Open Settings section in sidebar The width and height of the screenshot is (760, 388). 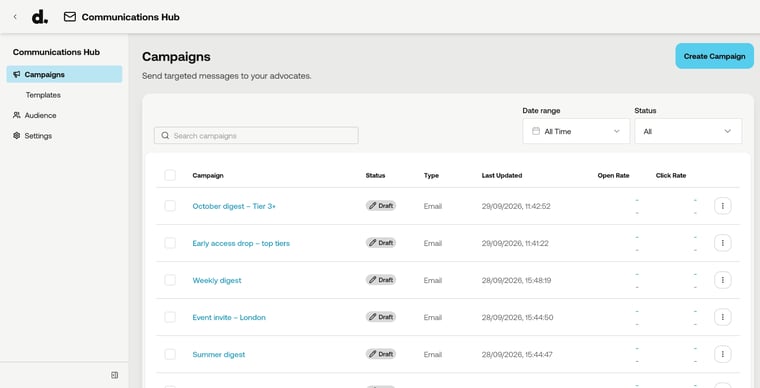tap(38, 136)
